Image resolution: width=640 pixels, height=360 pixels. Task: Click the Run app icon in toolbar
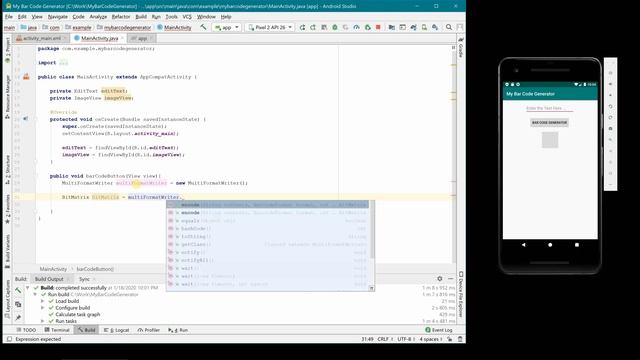click(302, 27)
